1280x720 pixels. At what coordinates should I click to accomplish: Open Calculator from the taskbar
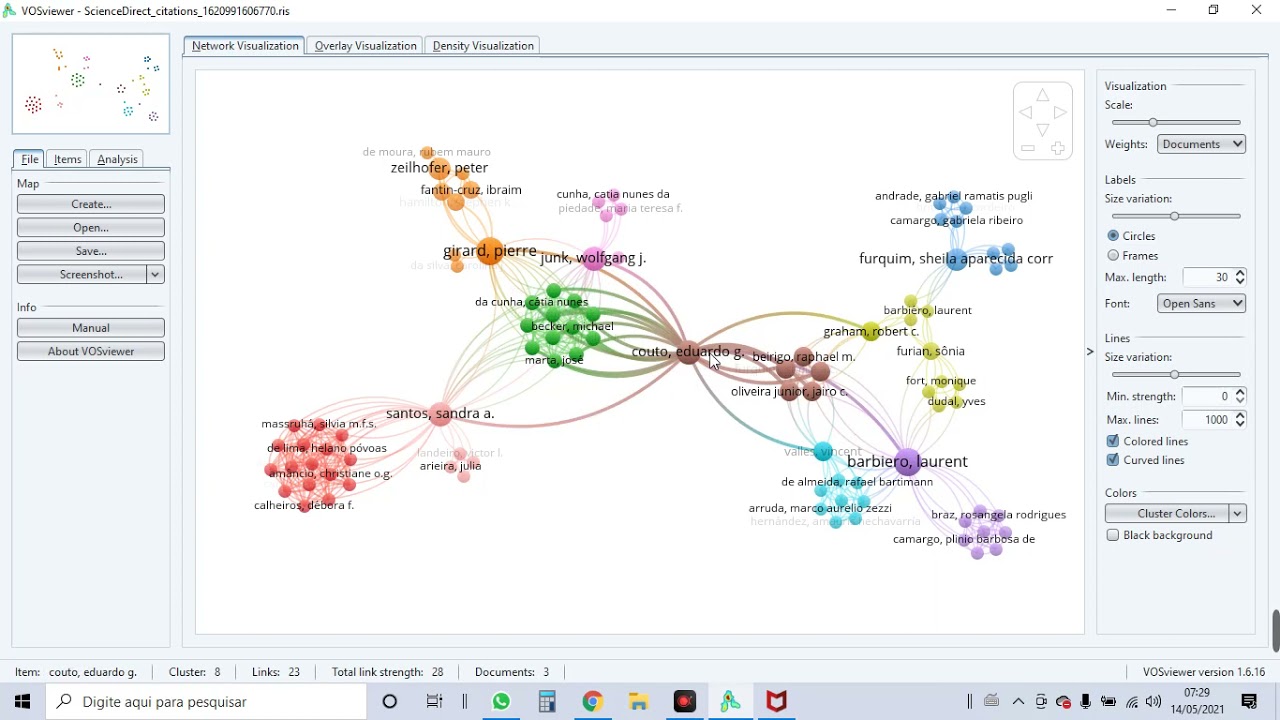547,702
